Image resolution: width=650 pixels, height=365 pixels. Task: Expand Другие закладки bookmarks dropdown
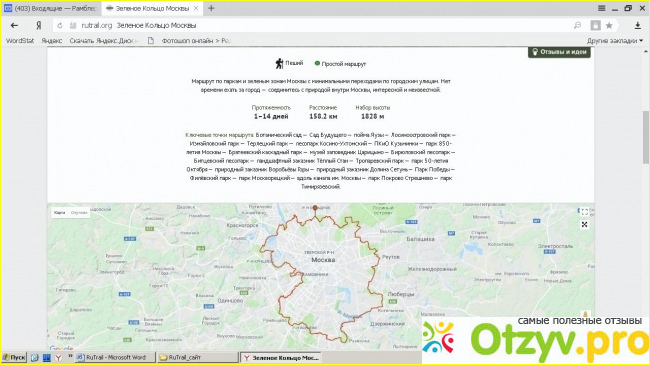pos(615,41)
